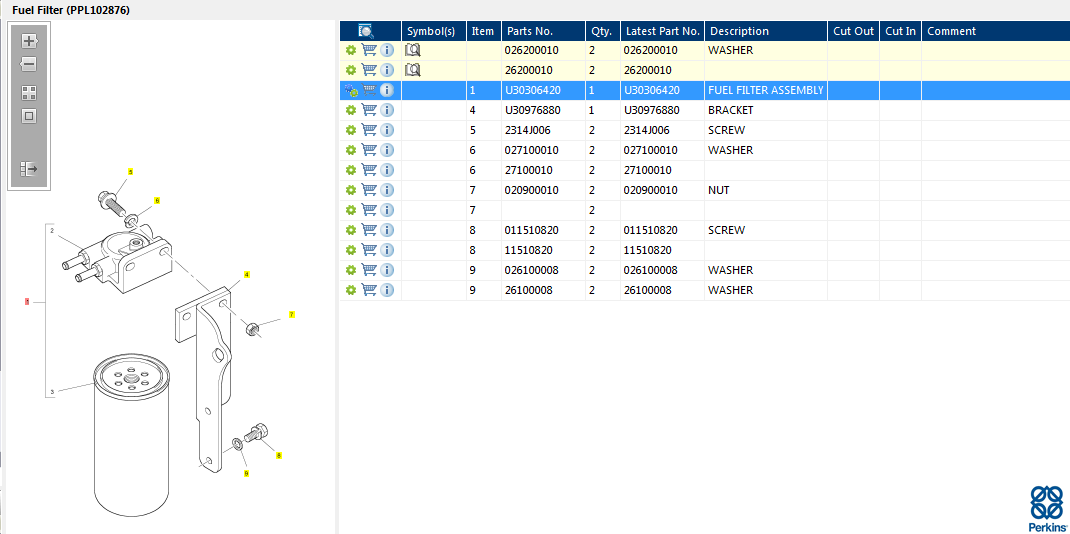
Task: Select callout number 4 on diagram
Action: pos(247,274)
